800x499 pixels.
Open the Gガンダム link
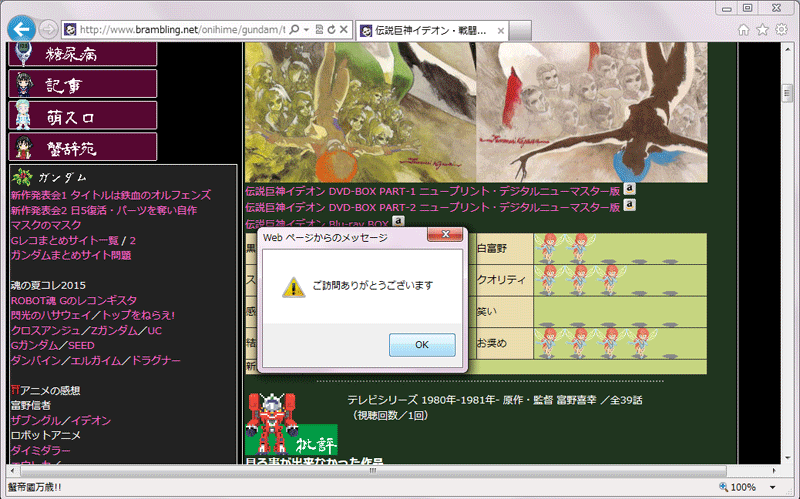tap(35, 345)
